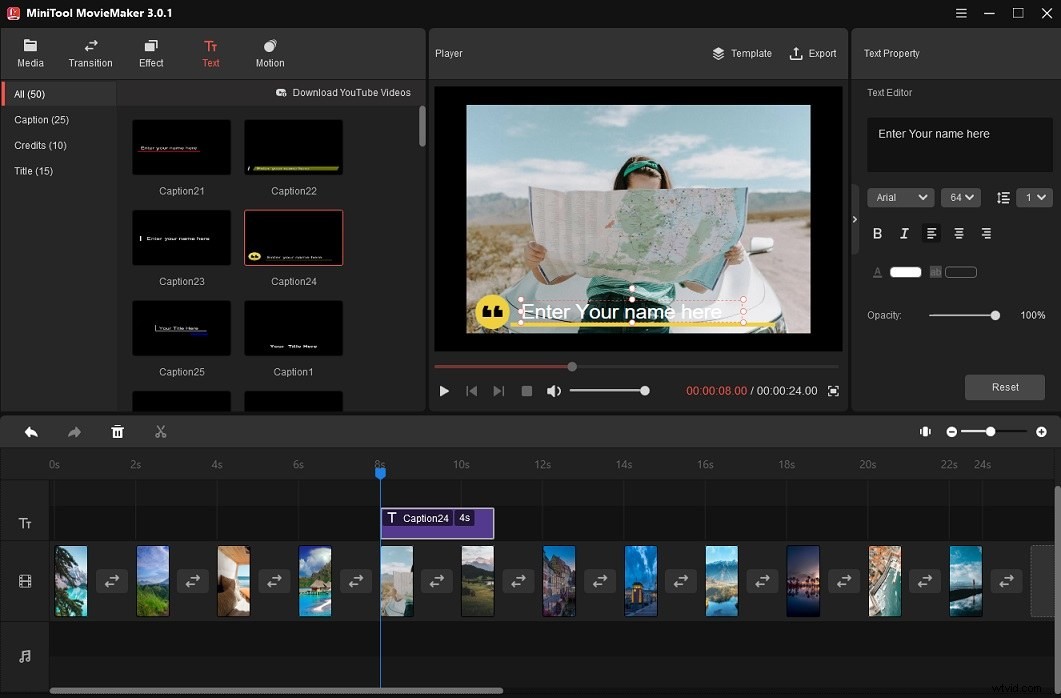The width and height of the screenshot is (1061, 698).
Task: Toggle bold text formatting
Action: tap(877, 233)
